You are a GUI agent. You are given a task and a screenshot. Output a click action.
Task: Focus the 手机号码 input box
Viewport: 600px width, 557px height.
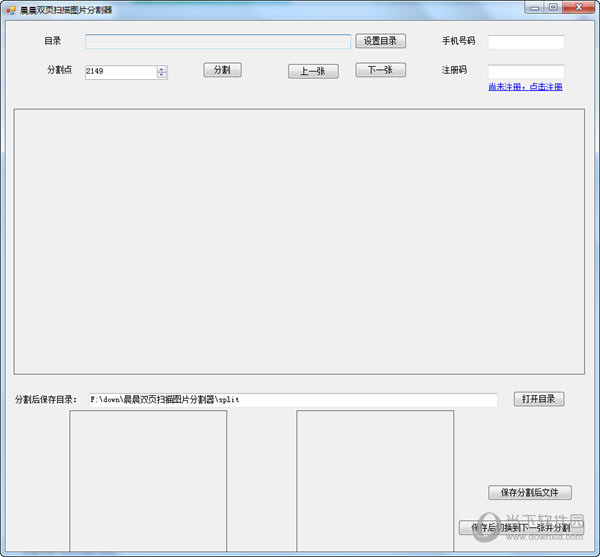click(x=525, y=42)
